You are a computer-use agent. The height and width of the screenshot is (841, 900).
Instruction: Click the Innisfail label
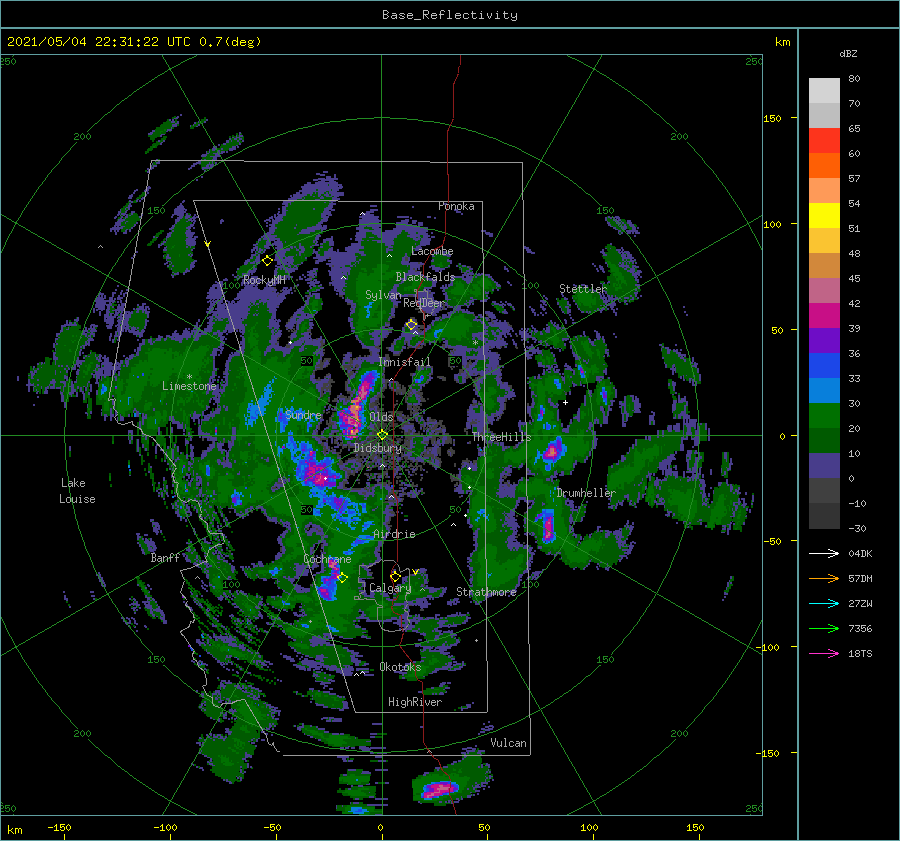tap(404, 362)
